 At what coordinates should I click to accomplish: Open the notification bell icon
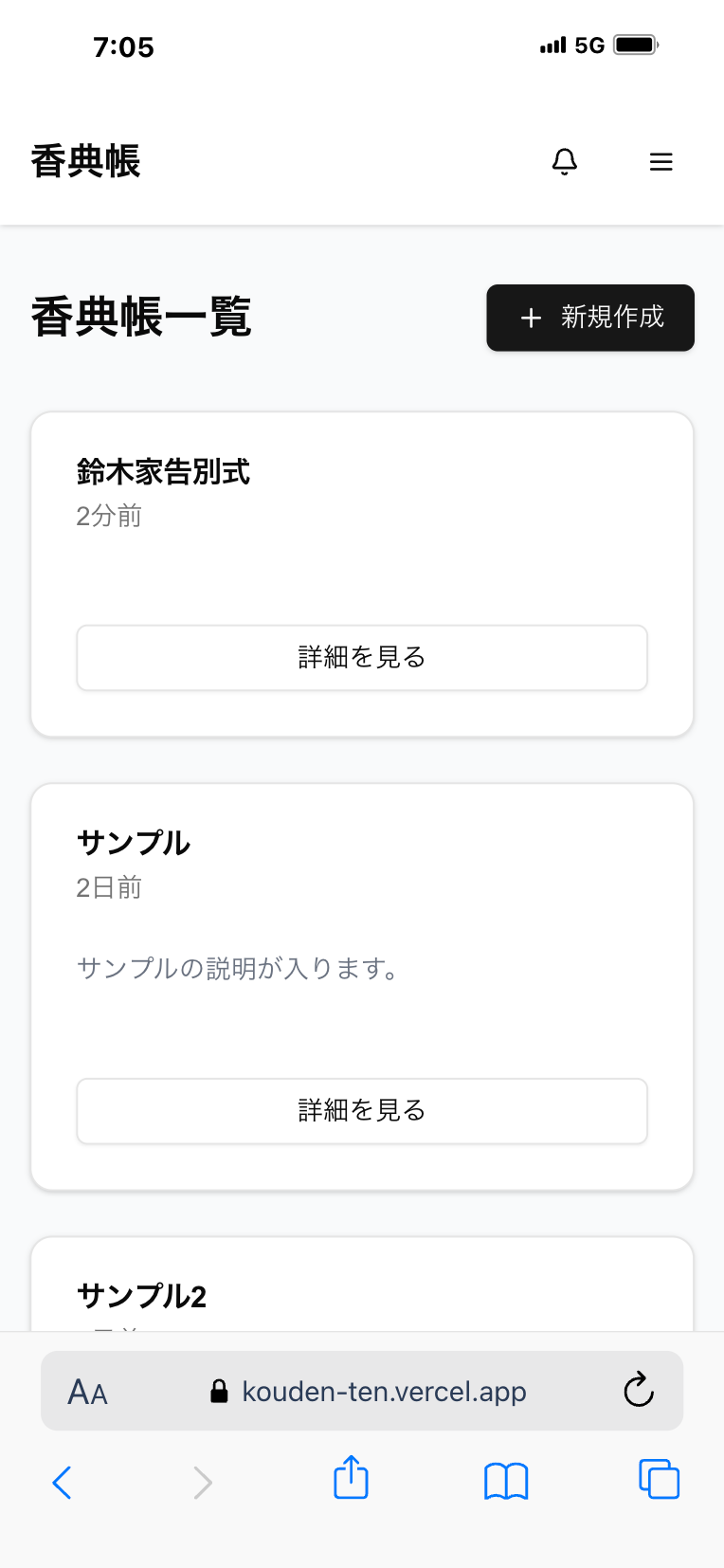(565, 162)
